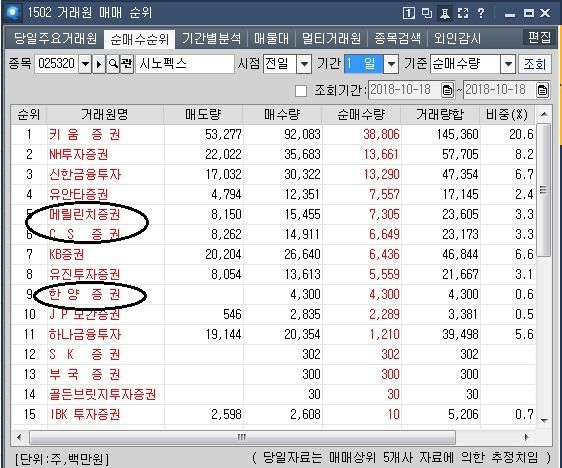Open the 기간 1 일 dropdown
The height and width of the screenshot is (468, 562).
click(x=391, y=64)
